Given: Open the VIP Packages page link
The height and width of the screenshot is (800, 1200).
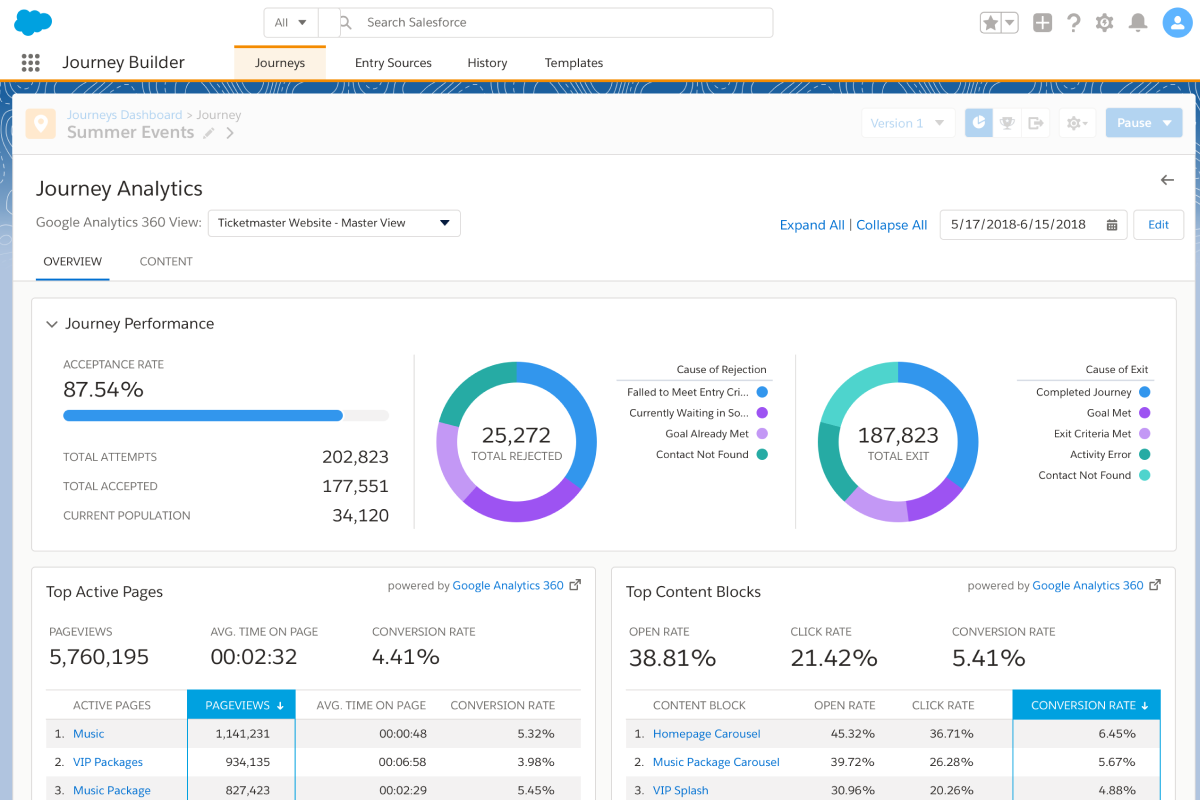Looking at the screenshot, I should pos(108,762).
